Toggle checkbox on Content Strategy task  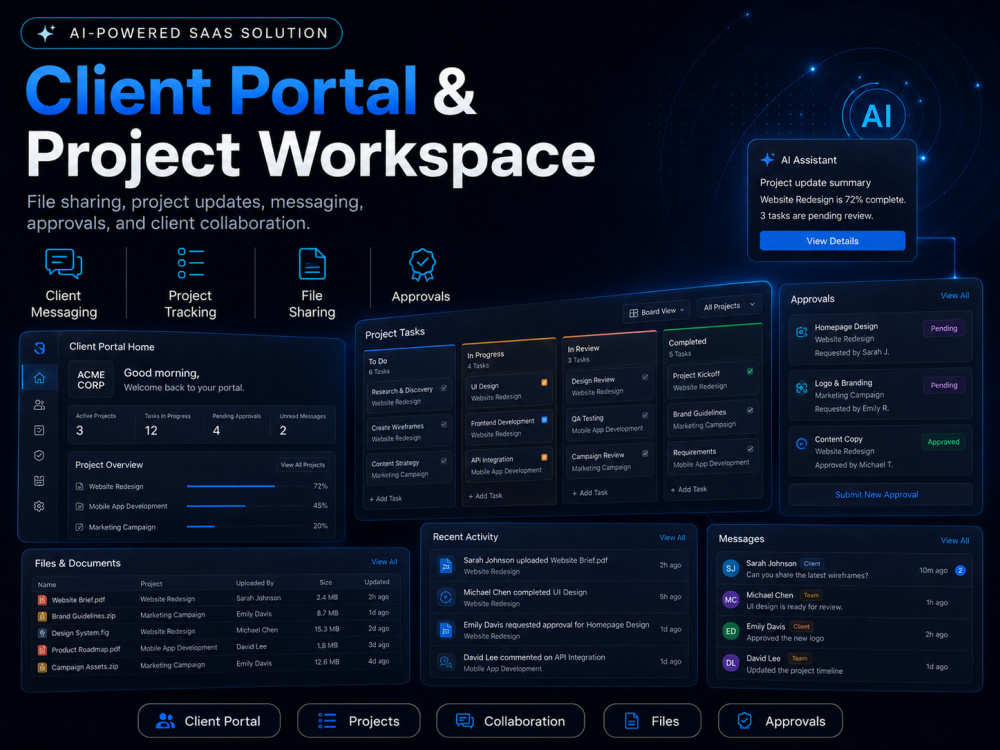click(444, 460)
